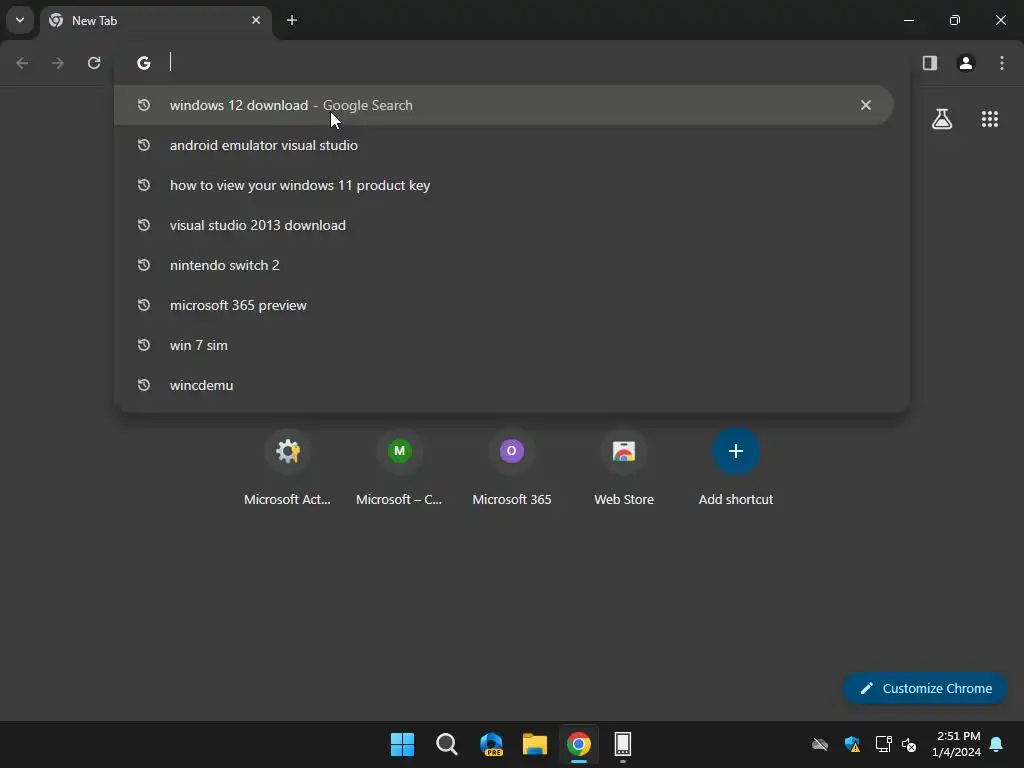Select suggestion visual studio 2013 download
Image resolution: width=1024 pixels, height=768 pixels.
tap(504, 225)
